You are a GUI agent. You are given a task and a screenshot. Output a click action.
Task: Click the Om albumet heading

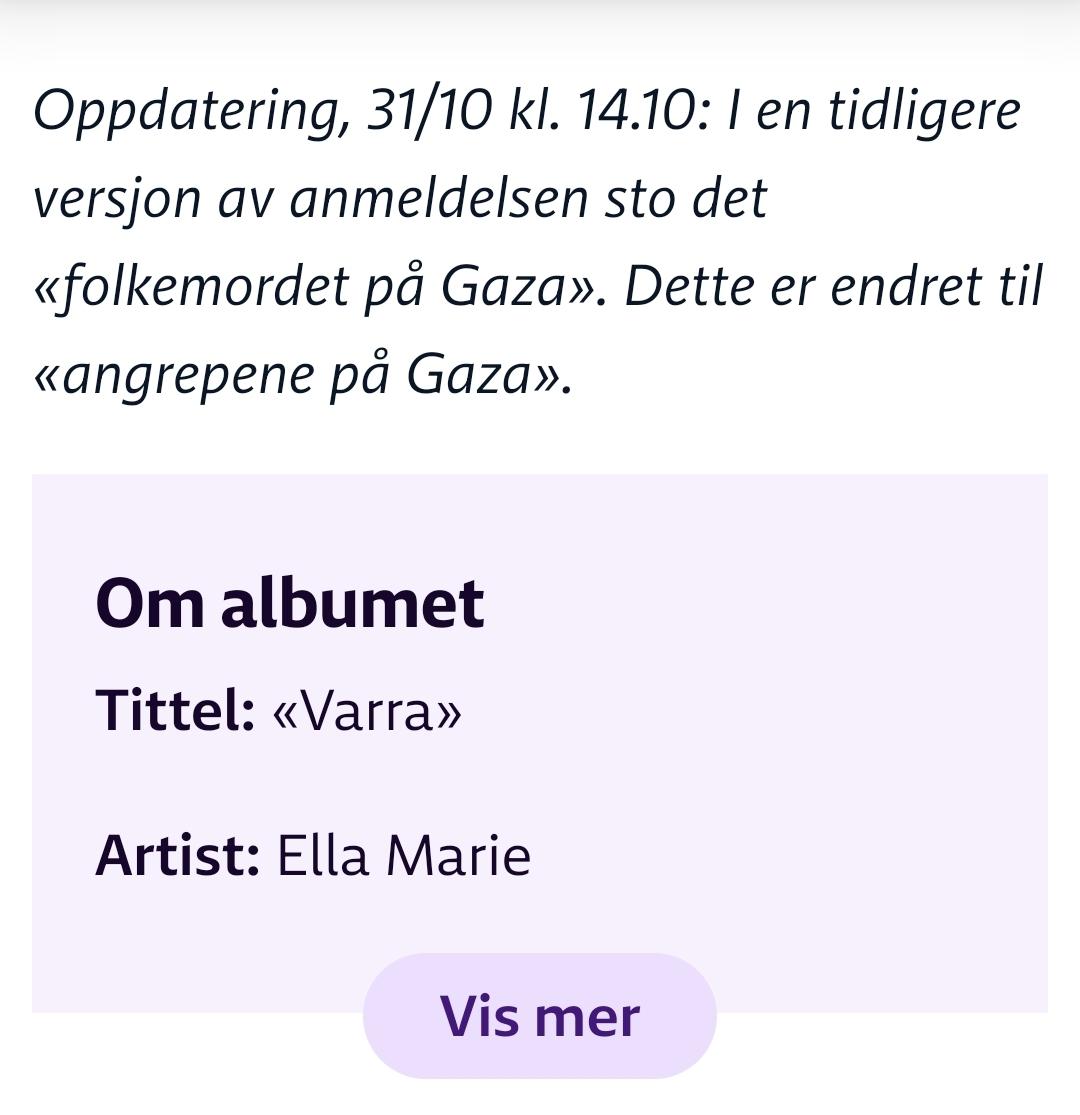(290, 603)
